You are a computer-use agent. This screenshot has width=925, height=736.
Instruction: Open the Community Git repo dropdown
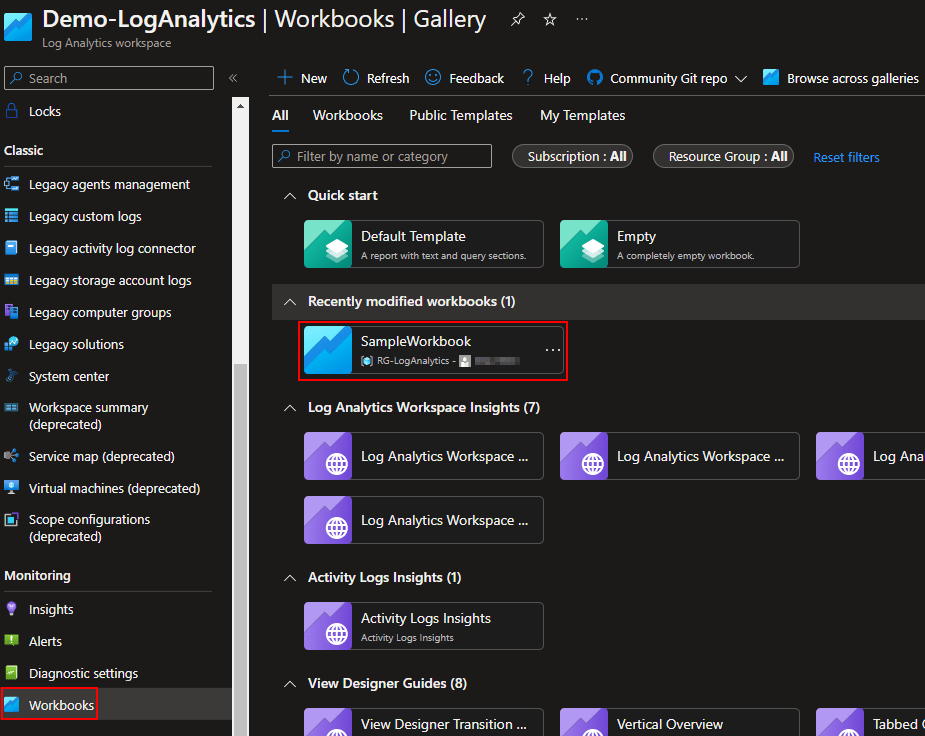click(740, 78)
